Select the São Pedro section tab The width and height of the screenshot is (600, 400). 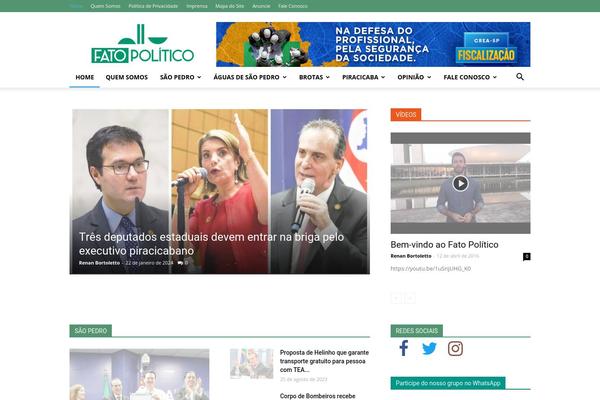(90, 331)
